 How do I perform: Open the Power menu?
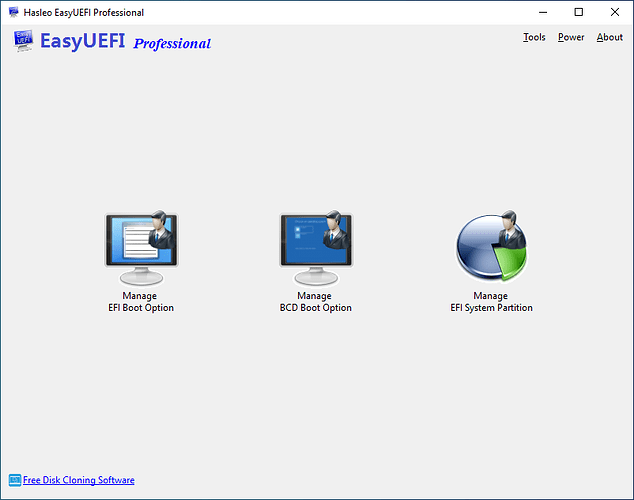pos(571,37)
